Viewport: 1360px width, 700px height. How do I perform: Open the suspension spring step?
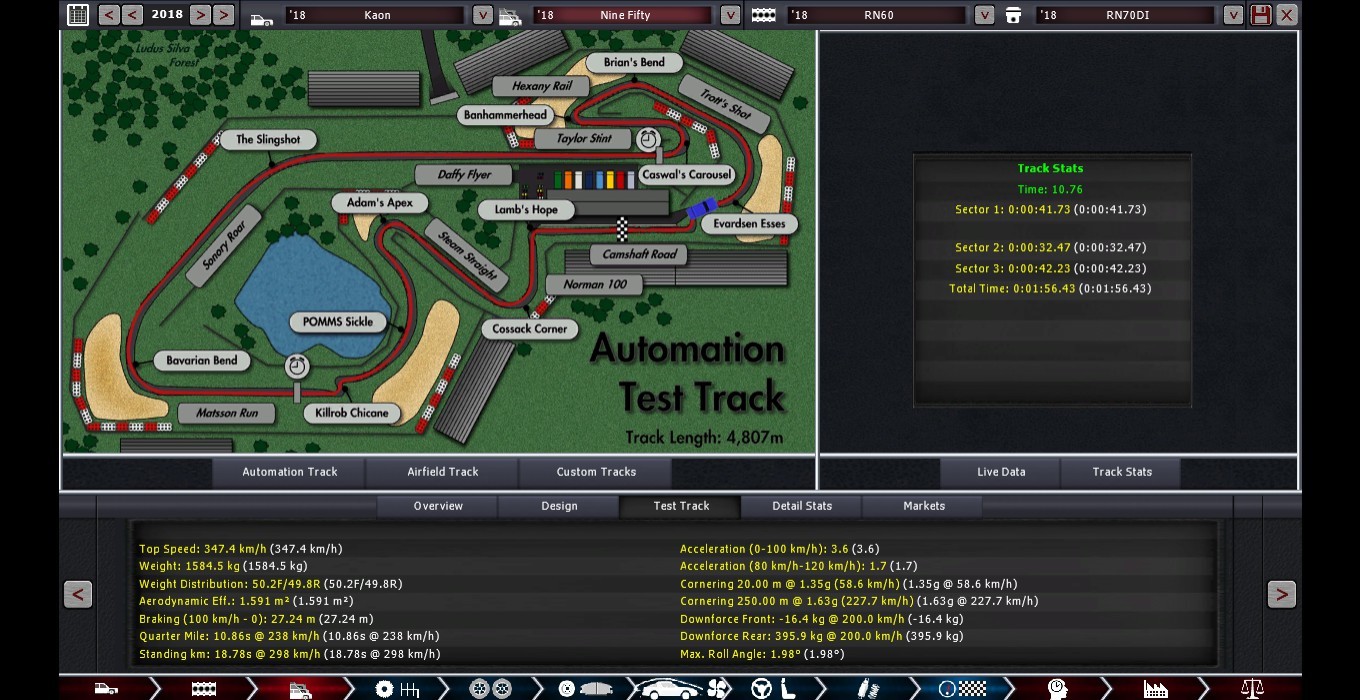click(x=868, y=689)
